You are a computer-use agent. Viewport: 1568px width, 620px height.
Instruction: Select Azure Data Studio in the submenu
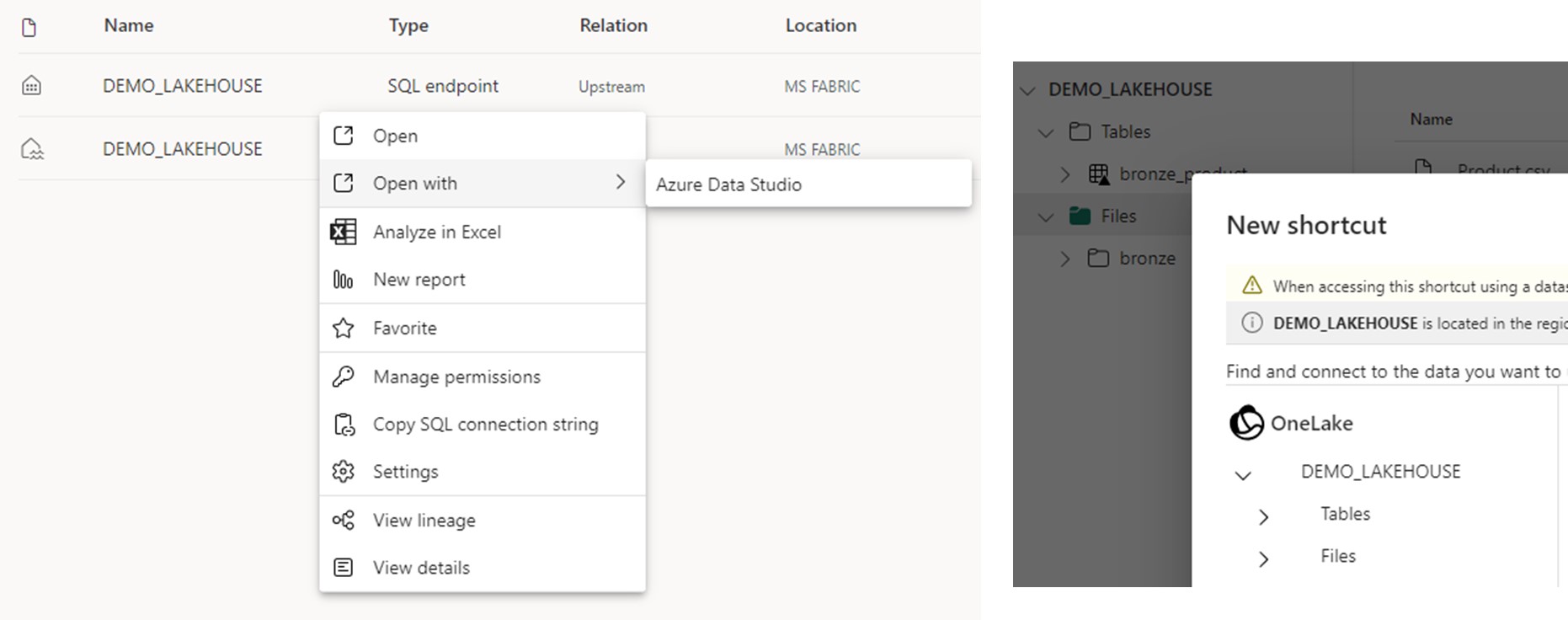pos(808,184)
